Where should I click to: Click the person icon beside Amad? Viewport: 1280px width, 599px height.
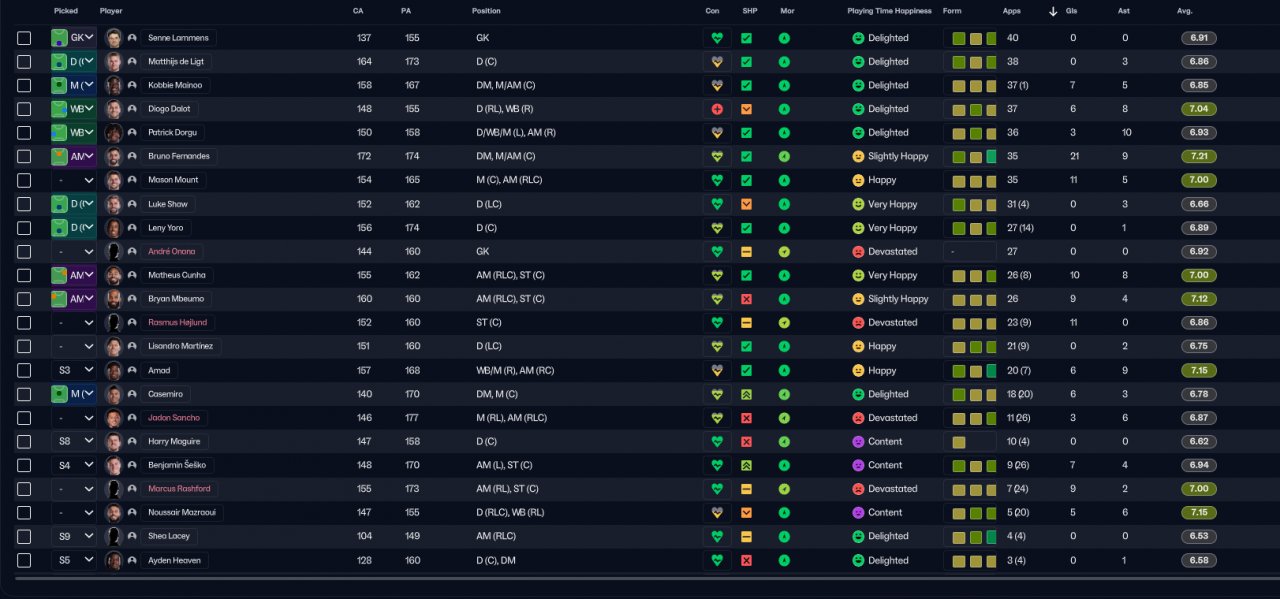coord(132,370)
